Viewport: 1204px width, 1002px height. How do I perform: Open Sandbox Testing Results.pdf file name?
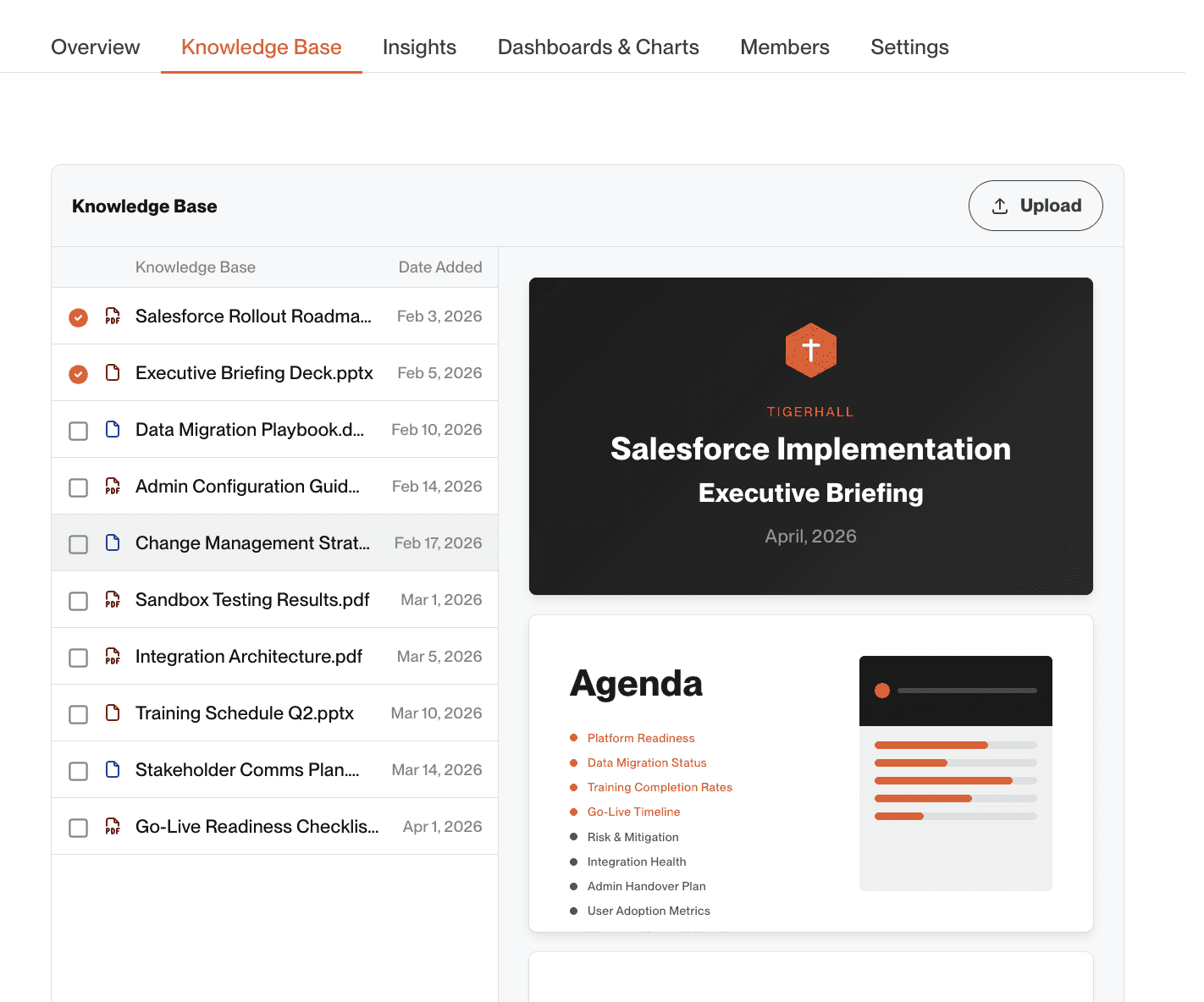pos(252,600)
